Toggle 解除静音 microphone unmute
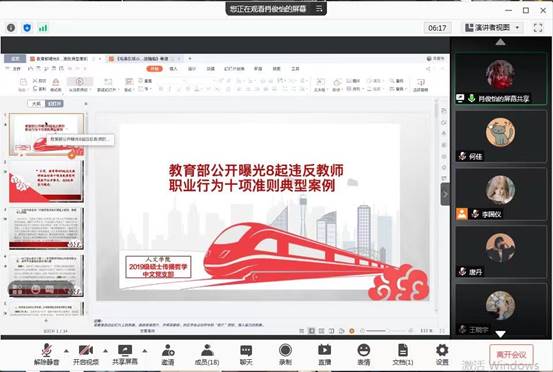The height and width of the screenshot is (372, 553). (47, 354)
